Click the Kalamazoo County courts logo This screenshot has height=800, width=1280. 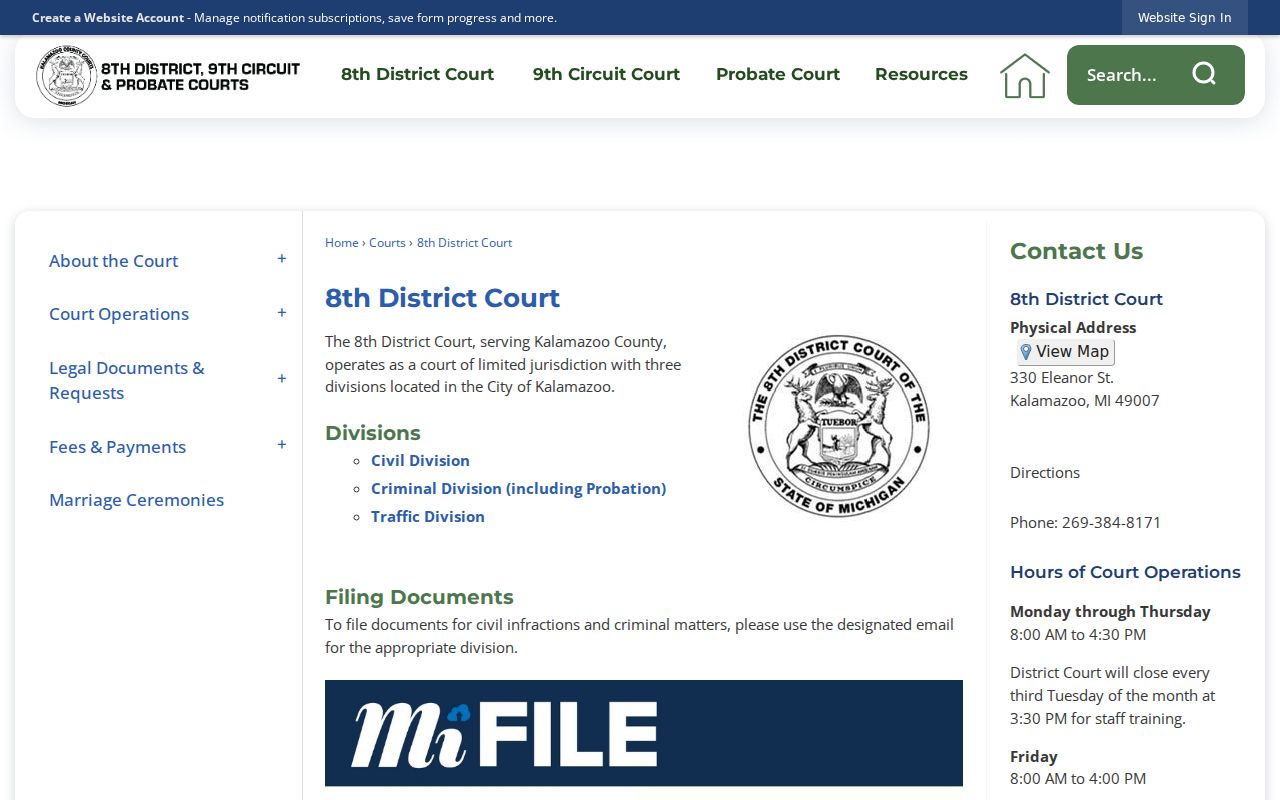(x=168, y=76)
